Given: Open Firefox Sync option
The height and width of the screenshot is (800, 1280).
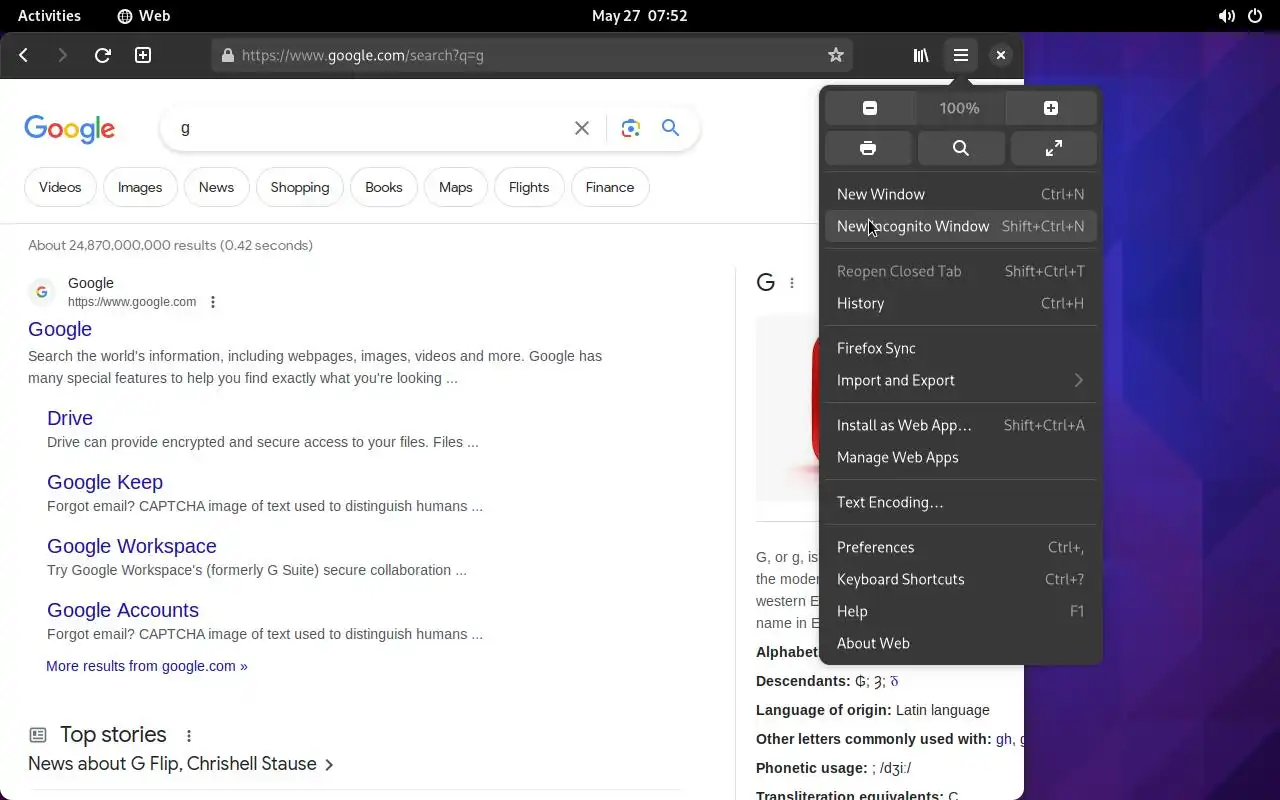Looking at the screenshot, I should coord(960,348).
